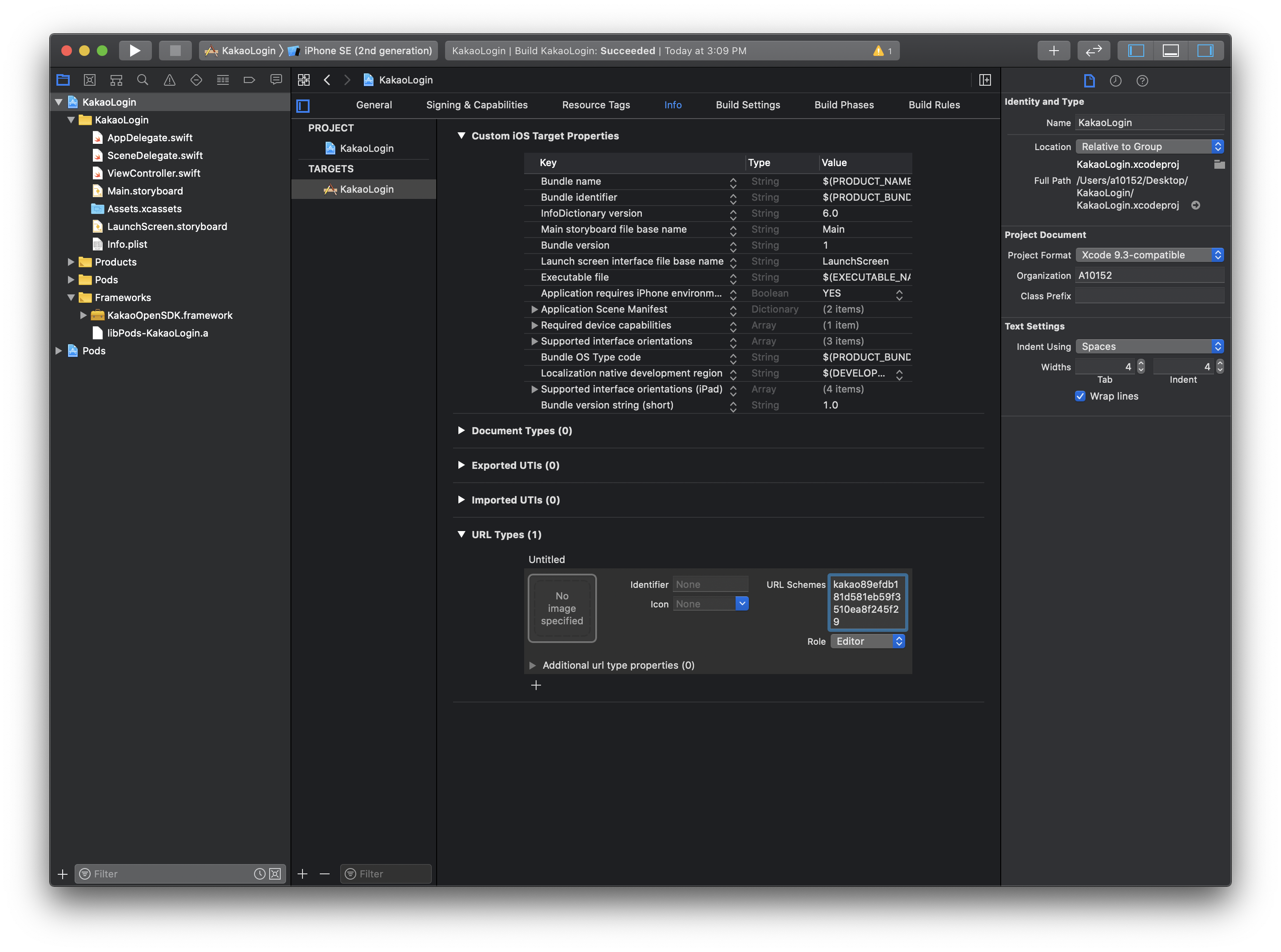Expand the Products folder in navigator

pos(71,262)
